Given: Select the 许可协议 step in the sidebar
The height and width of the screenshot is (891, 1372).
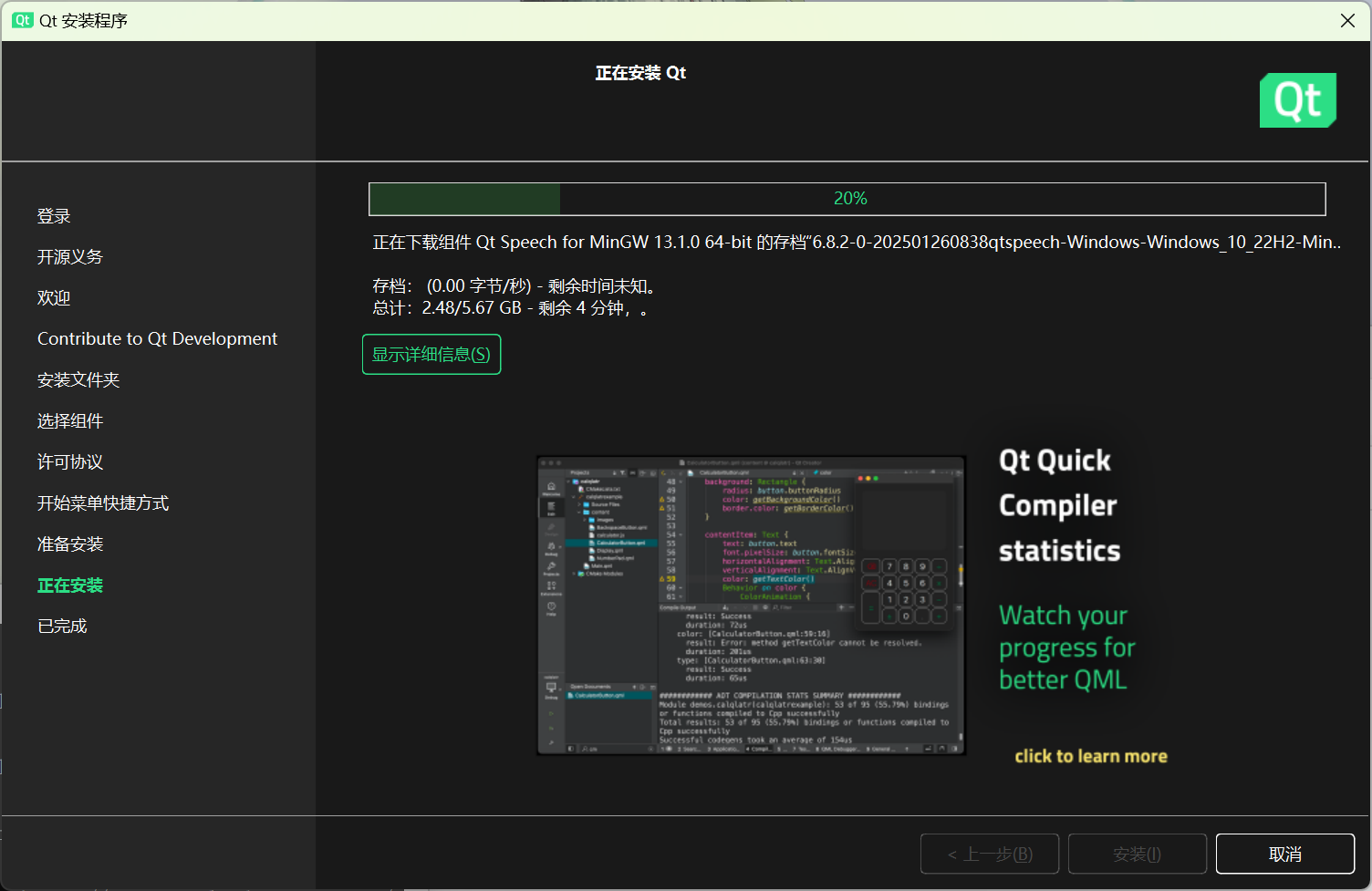Looking at the screenshot, I should 69,461.
